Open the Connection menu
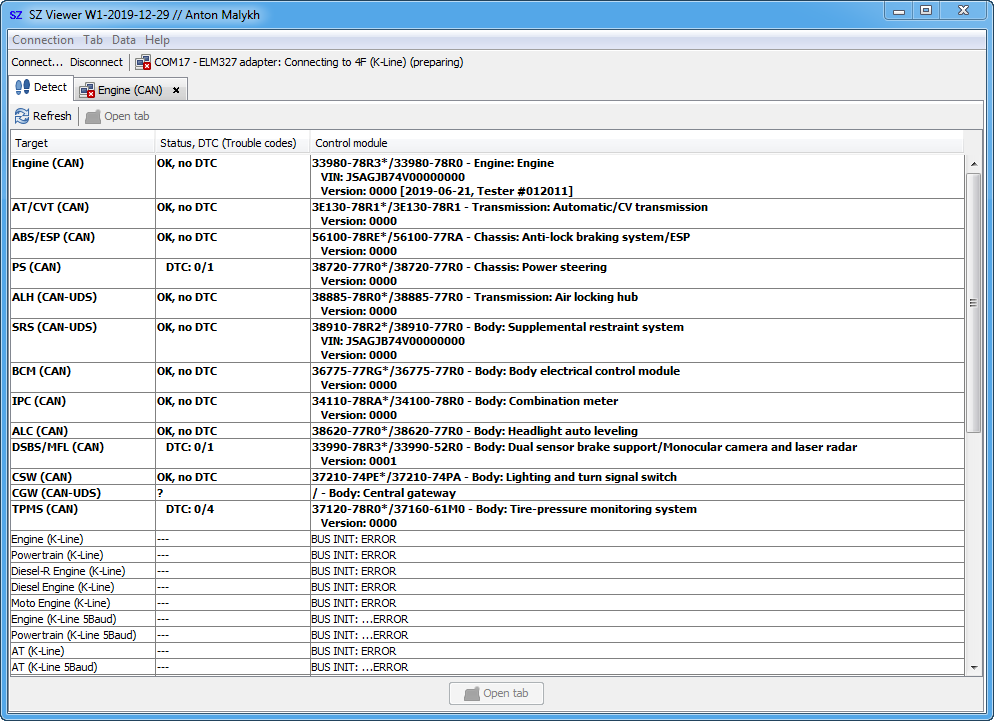994x721 pixels. click(x=43, y=40)
